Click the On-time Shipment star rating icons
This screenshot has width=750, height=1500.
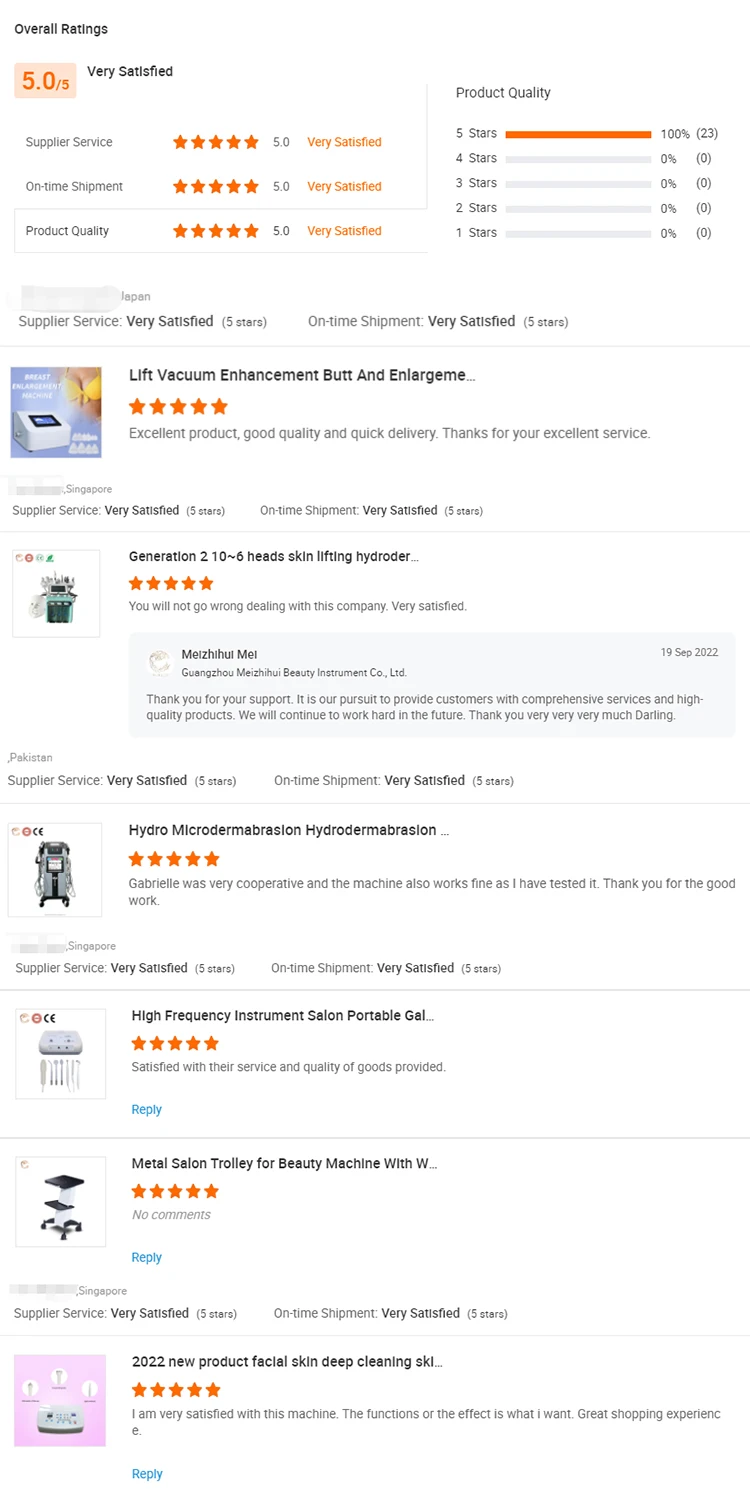pos(215,186)
